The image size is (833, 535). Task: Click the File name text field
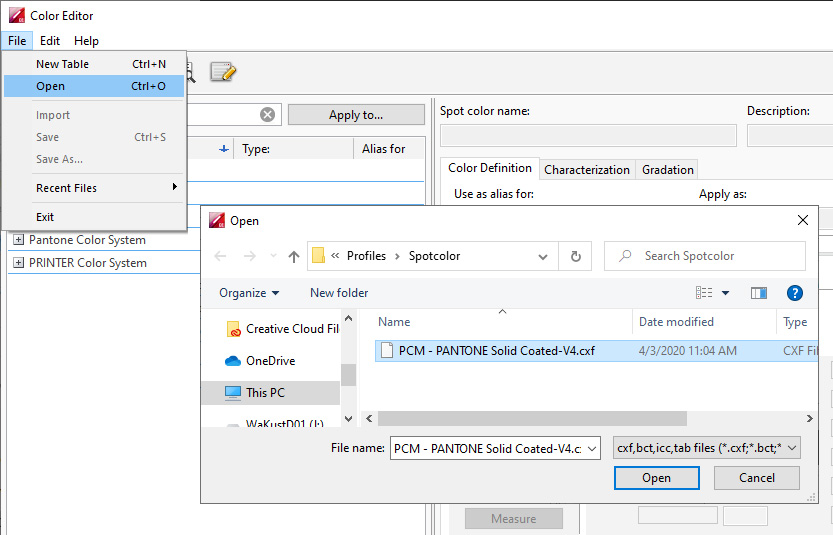click(488, 449)
